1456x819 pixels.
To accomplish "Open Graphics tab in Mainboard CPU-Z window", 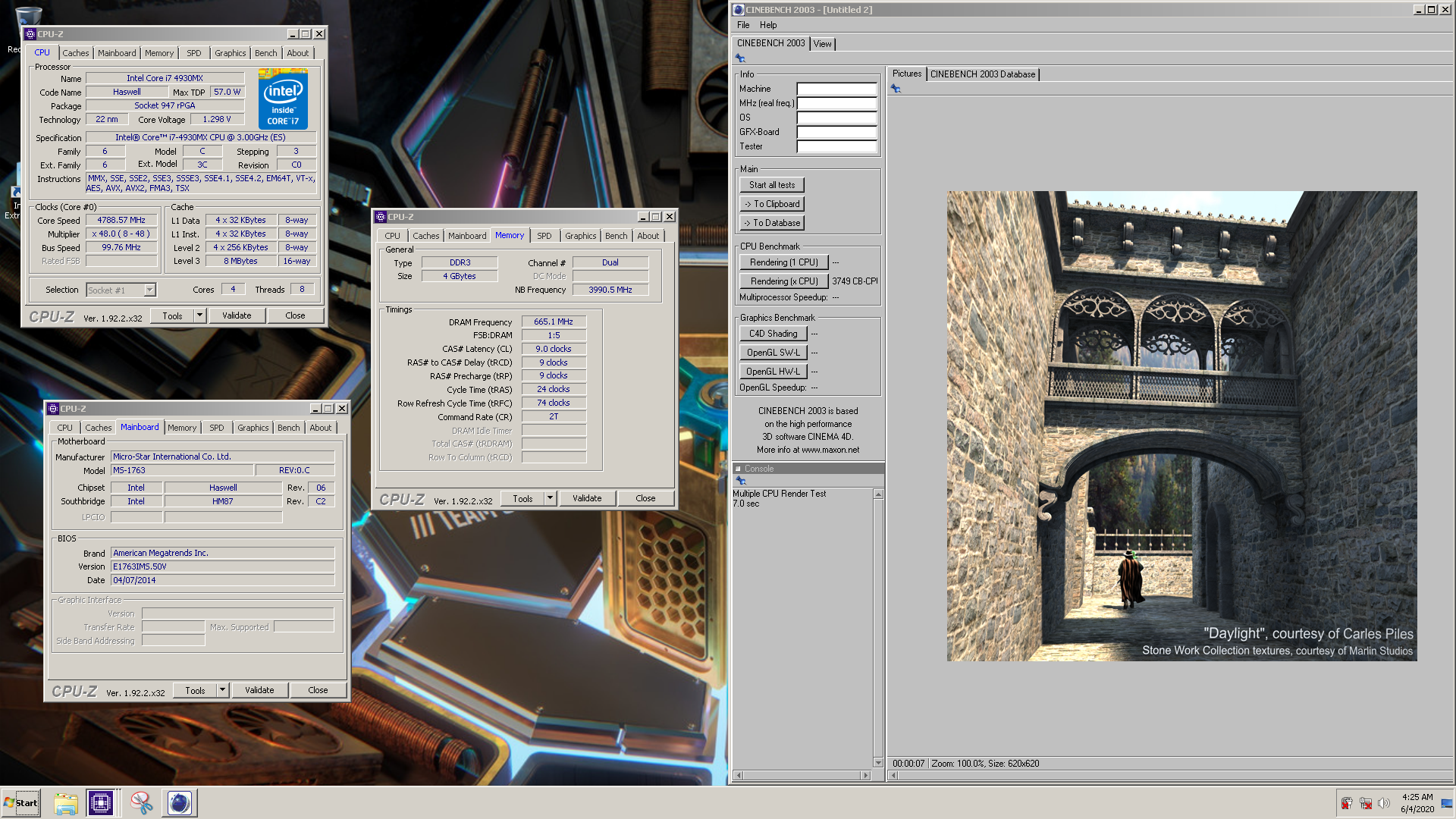I will coord(253,428).
